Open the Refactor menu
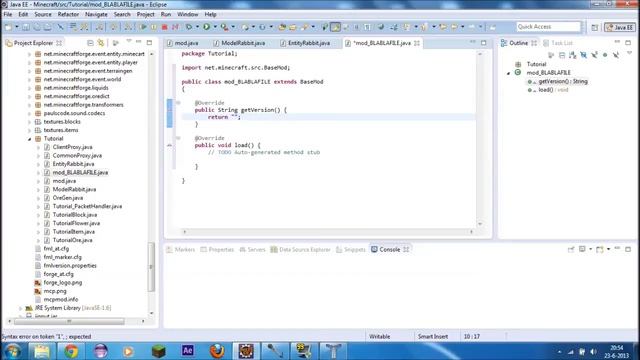 [x=68, y=14]
